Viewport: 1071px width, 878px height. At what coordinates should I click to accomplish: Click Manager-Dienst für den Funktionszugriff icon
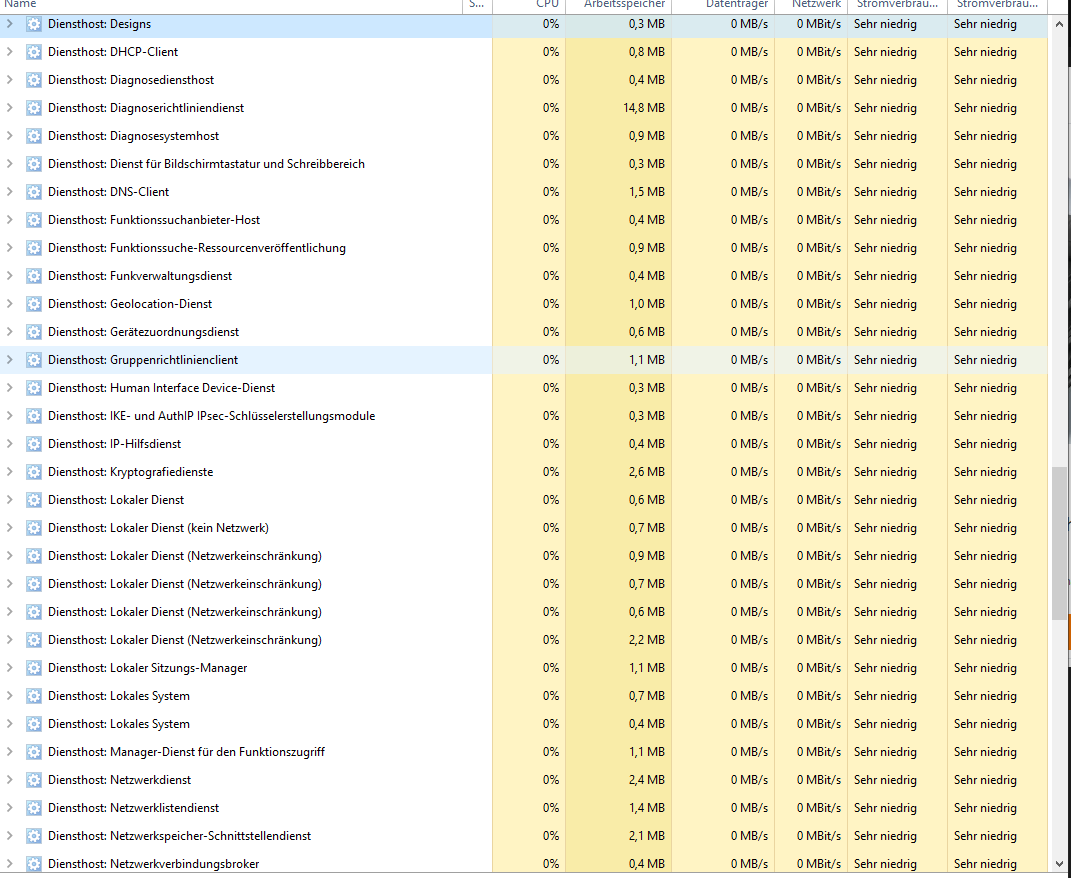click(33, 752)
